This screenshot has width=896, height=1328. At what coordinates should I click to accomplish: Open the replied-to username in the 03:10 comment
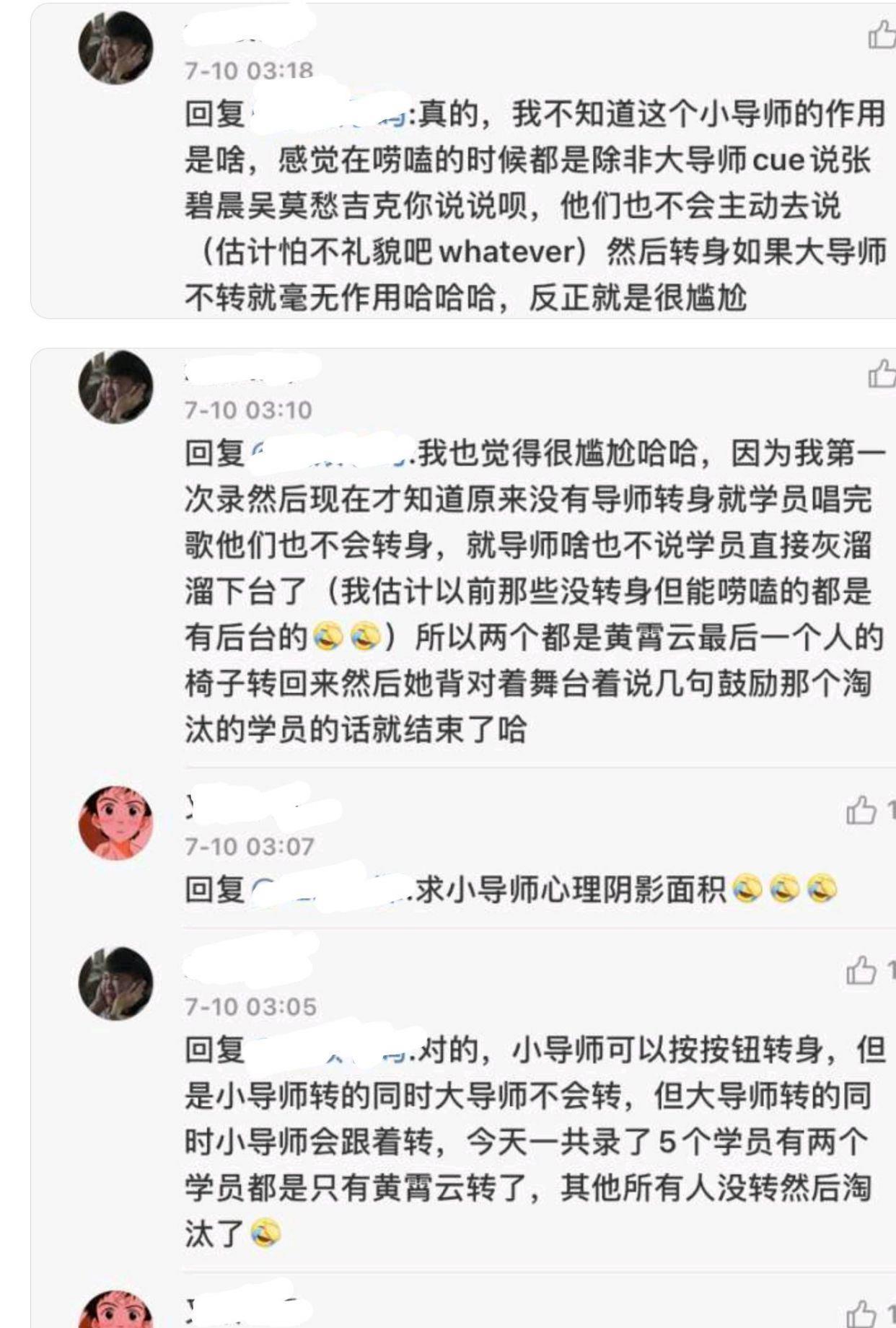click(x=333, y=453)
